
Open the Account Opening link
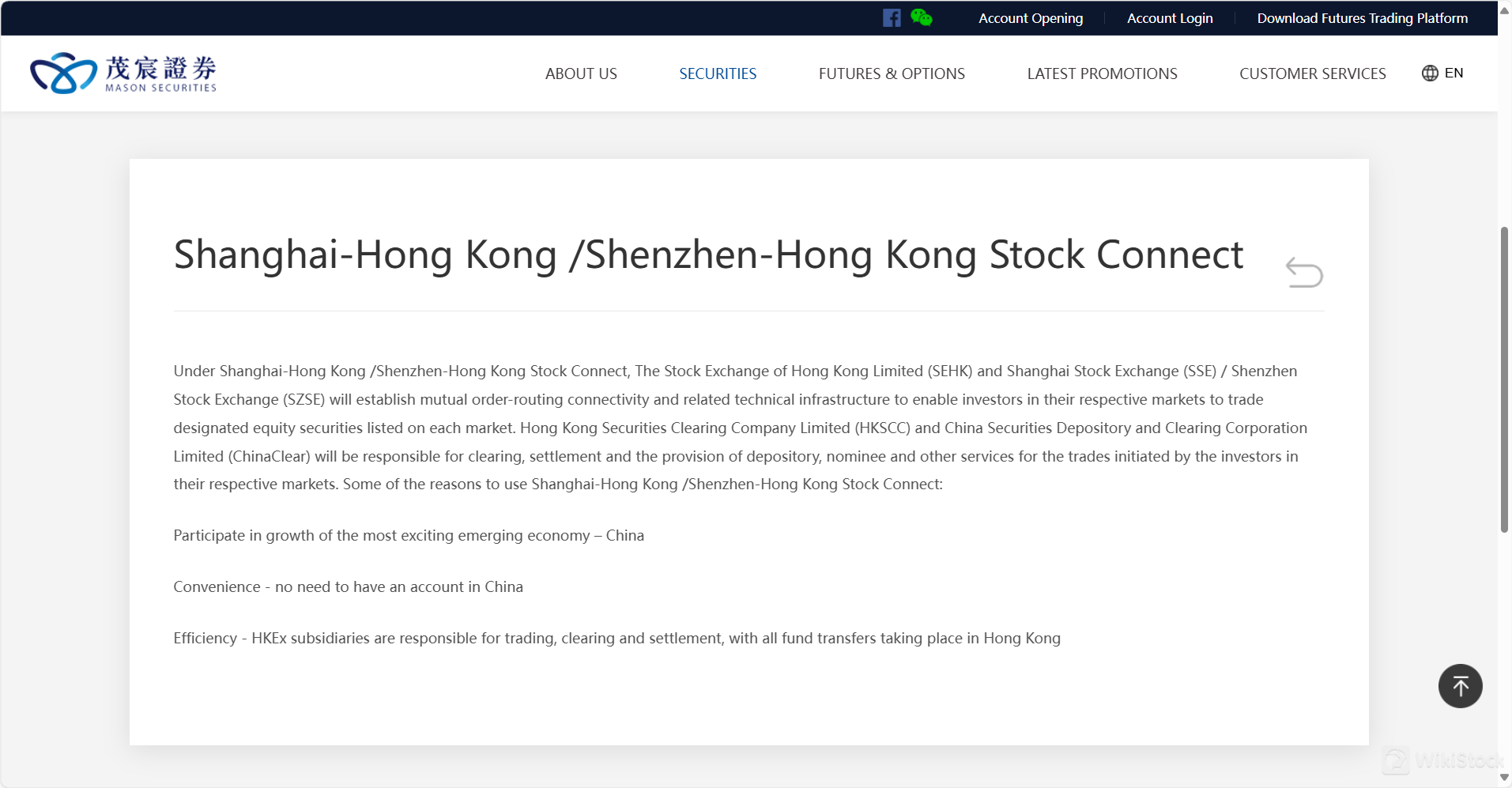(1031, 18)
